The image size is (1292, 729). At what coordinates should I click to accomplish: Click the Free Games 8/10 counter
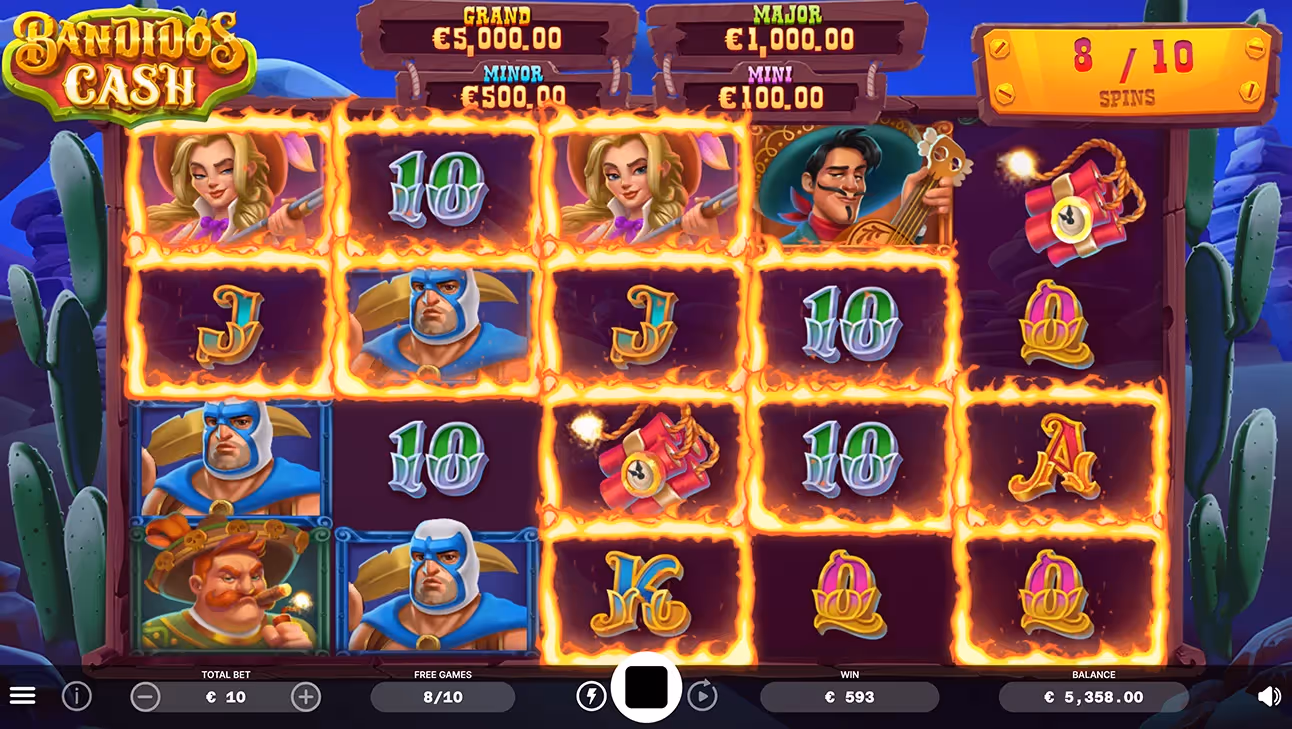coord(443,697)
